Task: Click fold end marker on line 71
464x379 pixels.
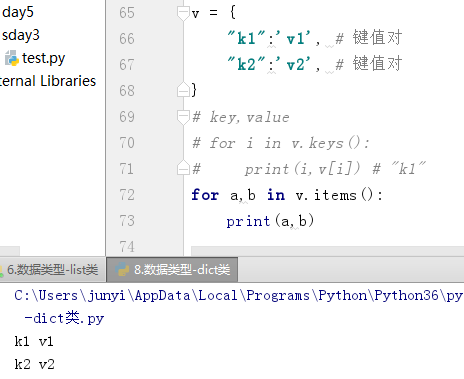Action: (x=183, y=167)
